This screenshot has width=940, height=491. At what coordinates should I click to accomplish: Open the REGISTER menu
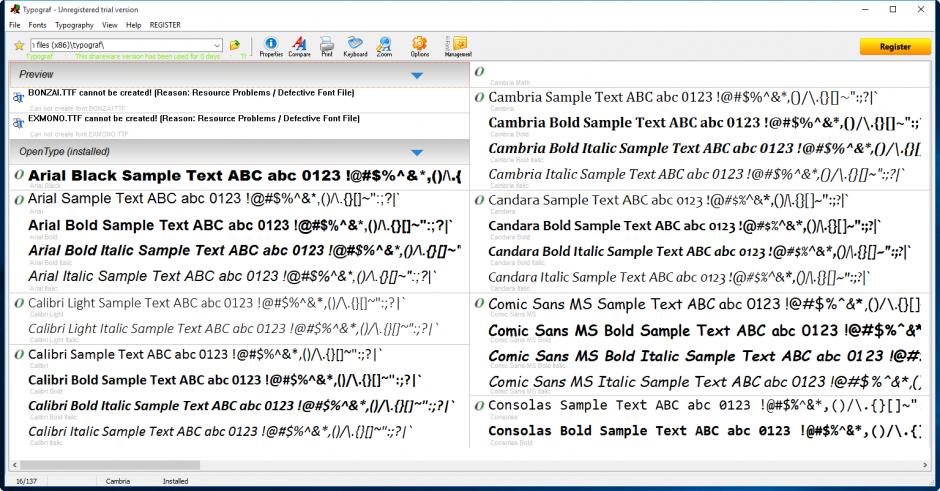coord(165,25)
